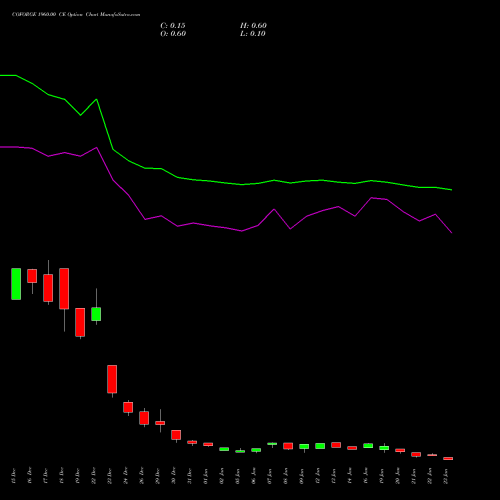Click the '20 Jan' date axis label

(397, 476)
